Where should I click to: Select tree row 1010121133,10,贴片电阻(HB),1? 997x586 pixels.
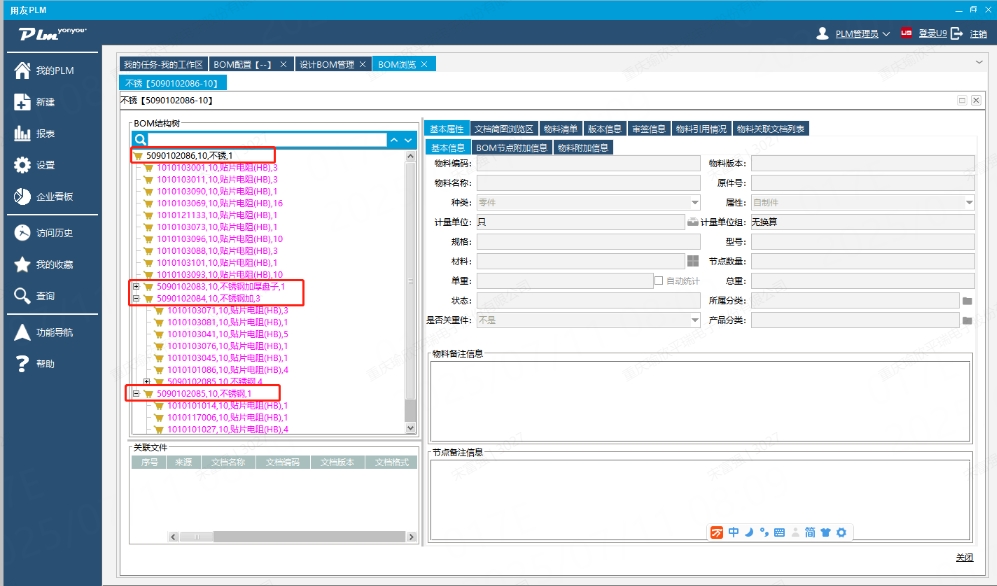217,215
